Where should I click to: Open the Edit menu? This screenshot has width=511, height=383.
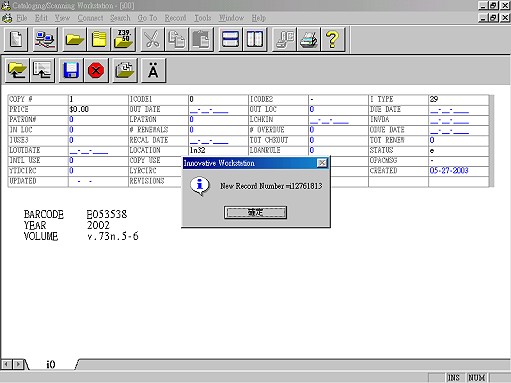click(x=41, y=18)
